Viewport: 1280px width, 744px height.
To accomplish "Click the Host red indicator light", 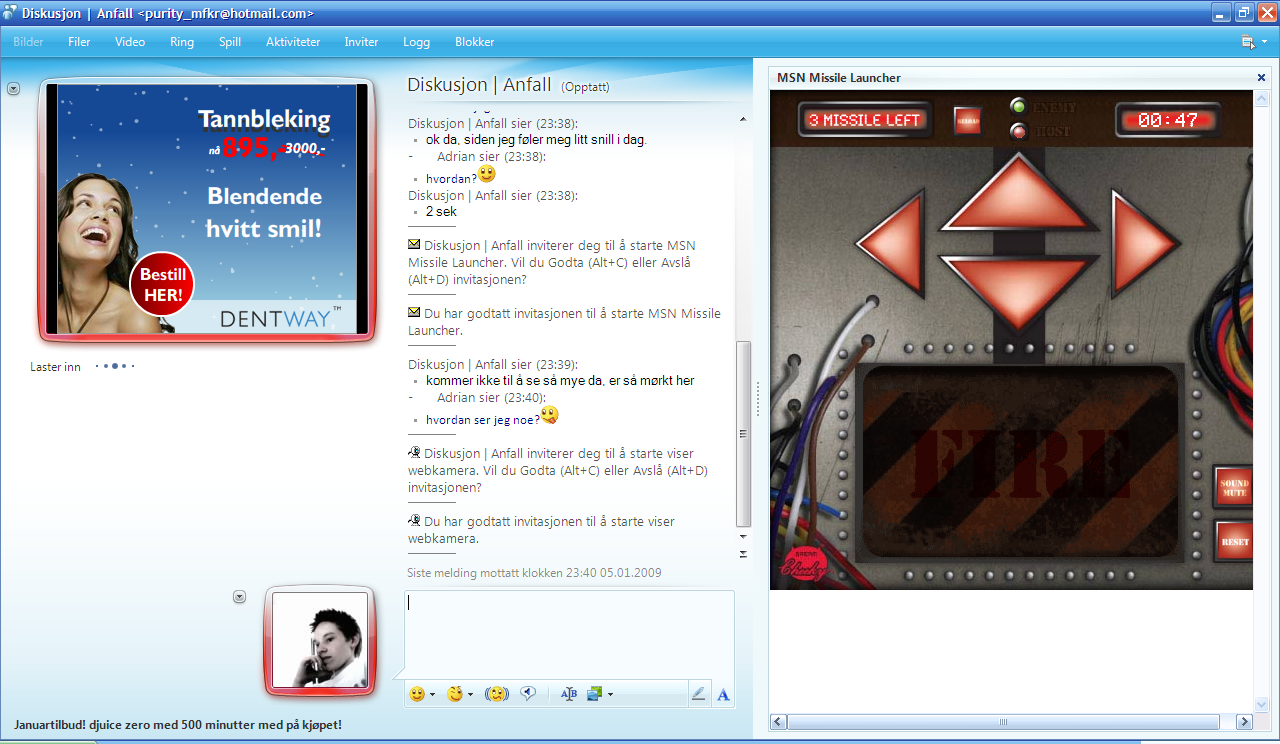I will coord(1018,130).
